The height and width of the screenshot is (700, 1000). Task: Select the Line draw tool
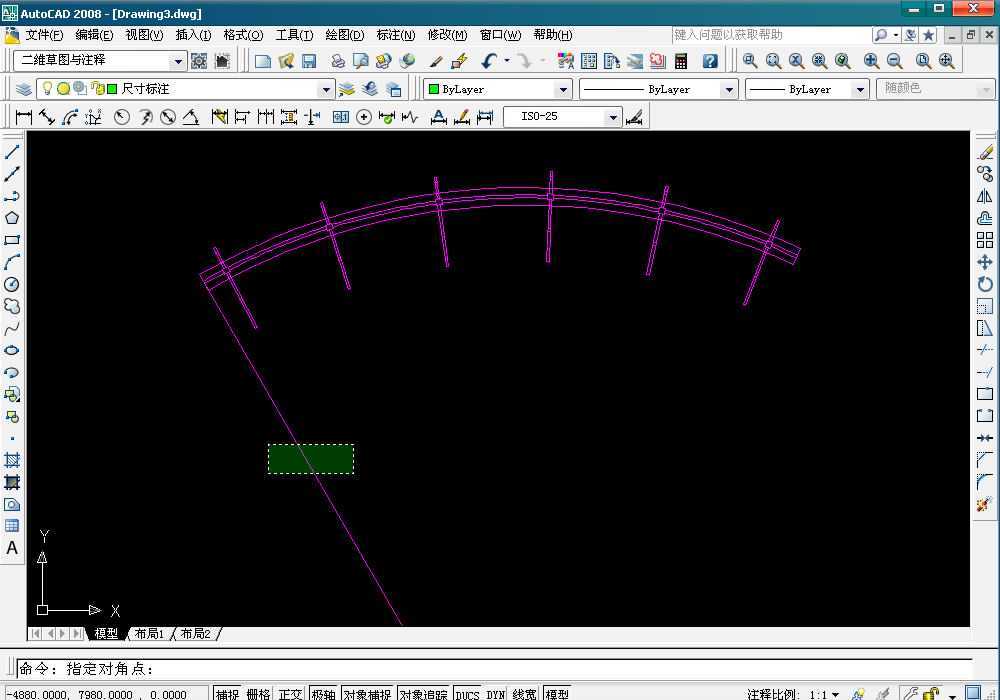click(x=12, y=152)
